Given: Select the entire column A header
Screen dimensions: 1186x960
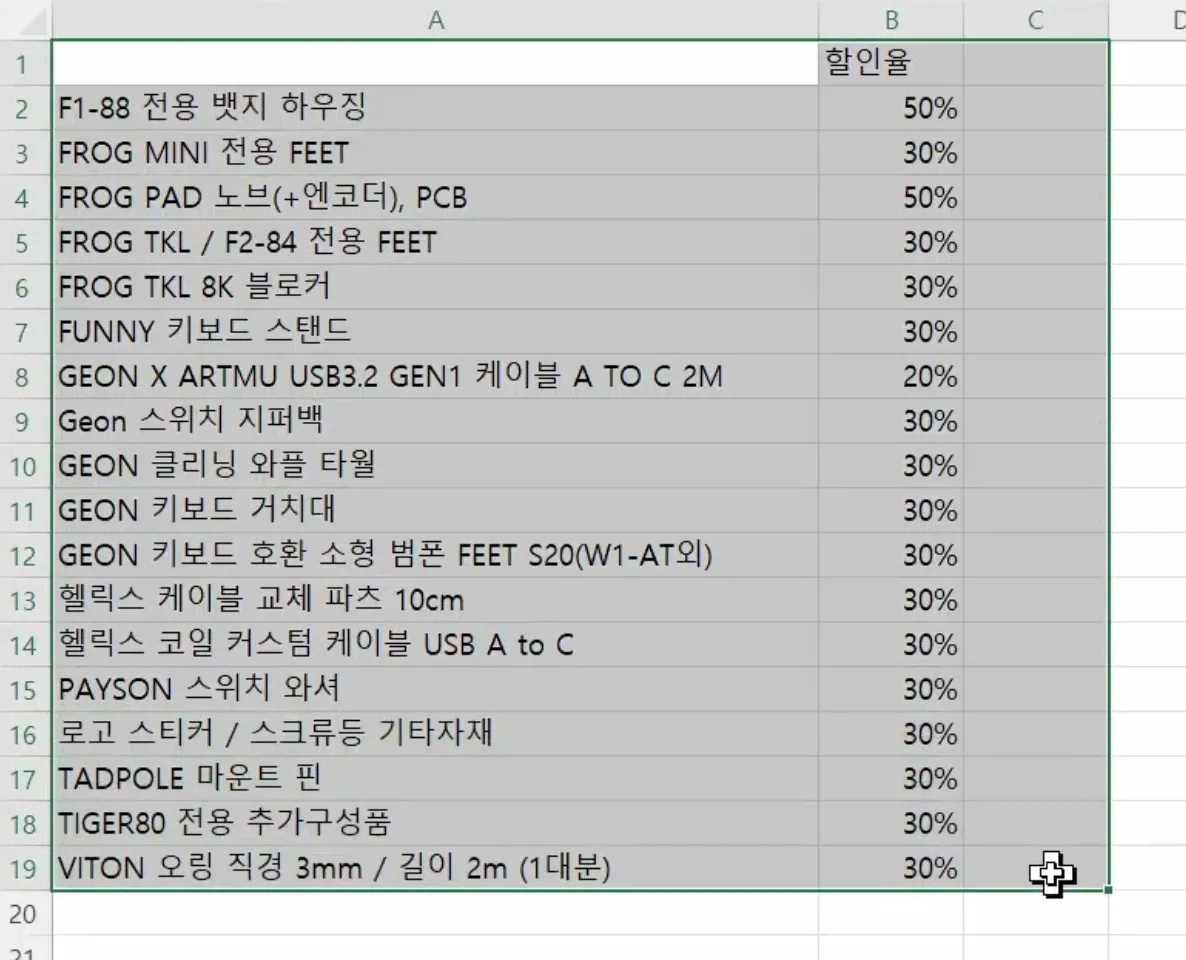Looking at the screenshot, I should tap(435, 19).
